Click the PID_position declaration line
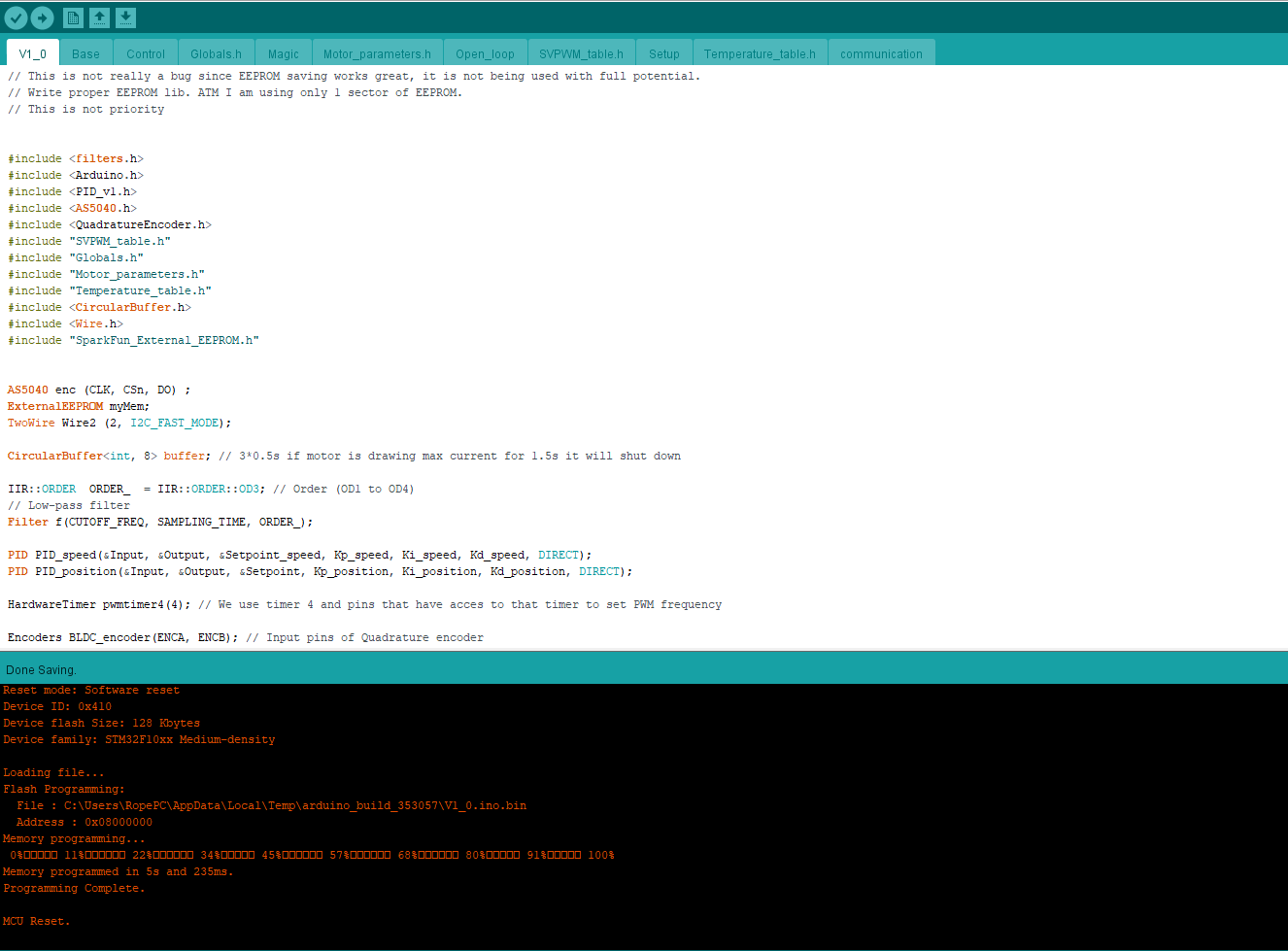Image resolution: width=1288 pixels, height=951 pixels. point(321,571)
